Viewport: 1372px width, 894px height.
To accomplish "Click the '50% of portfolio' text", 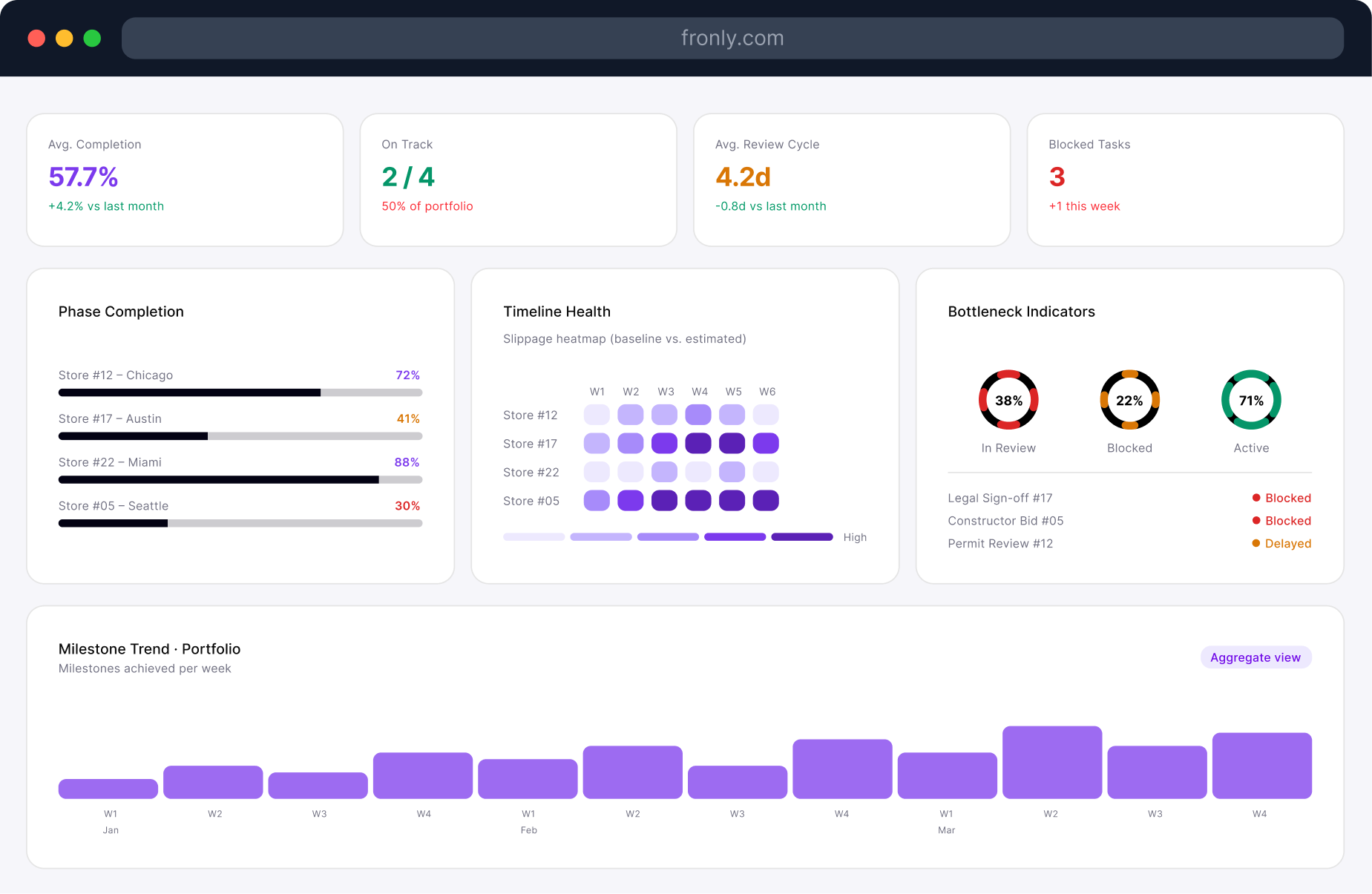I will (x=427, y=206).
